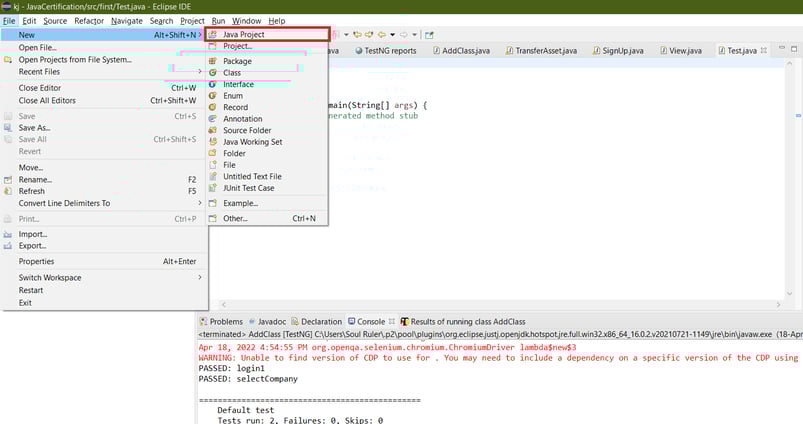Switch to the TestNG reports tab

tap(386, 51)
